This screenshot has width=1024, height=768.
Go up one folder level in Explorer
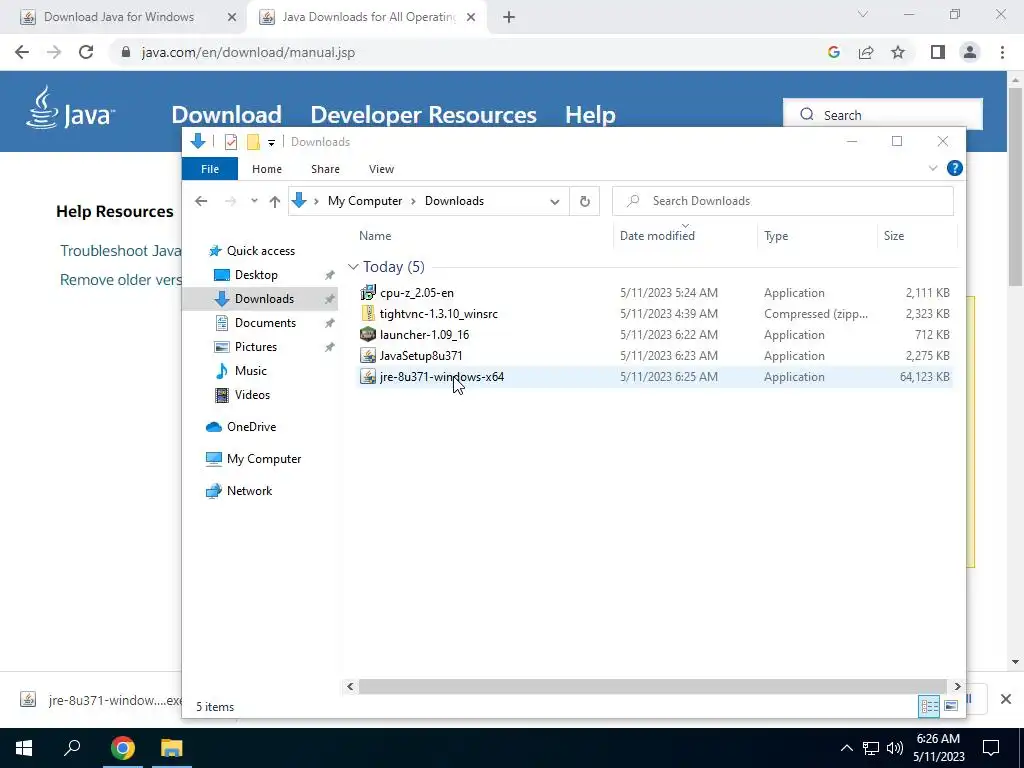click(x=275, y=201)
